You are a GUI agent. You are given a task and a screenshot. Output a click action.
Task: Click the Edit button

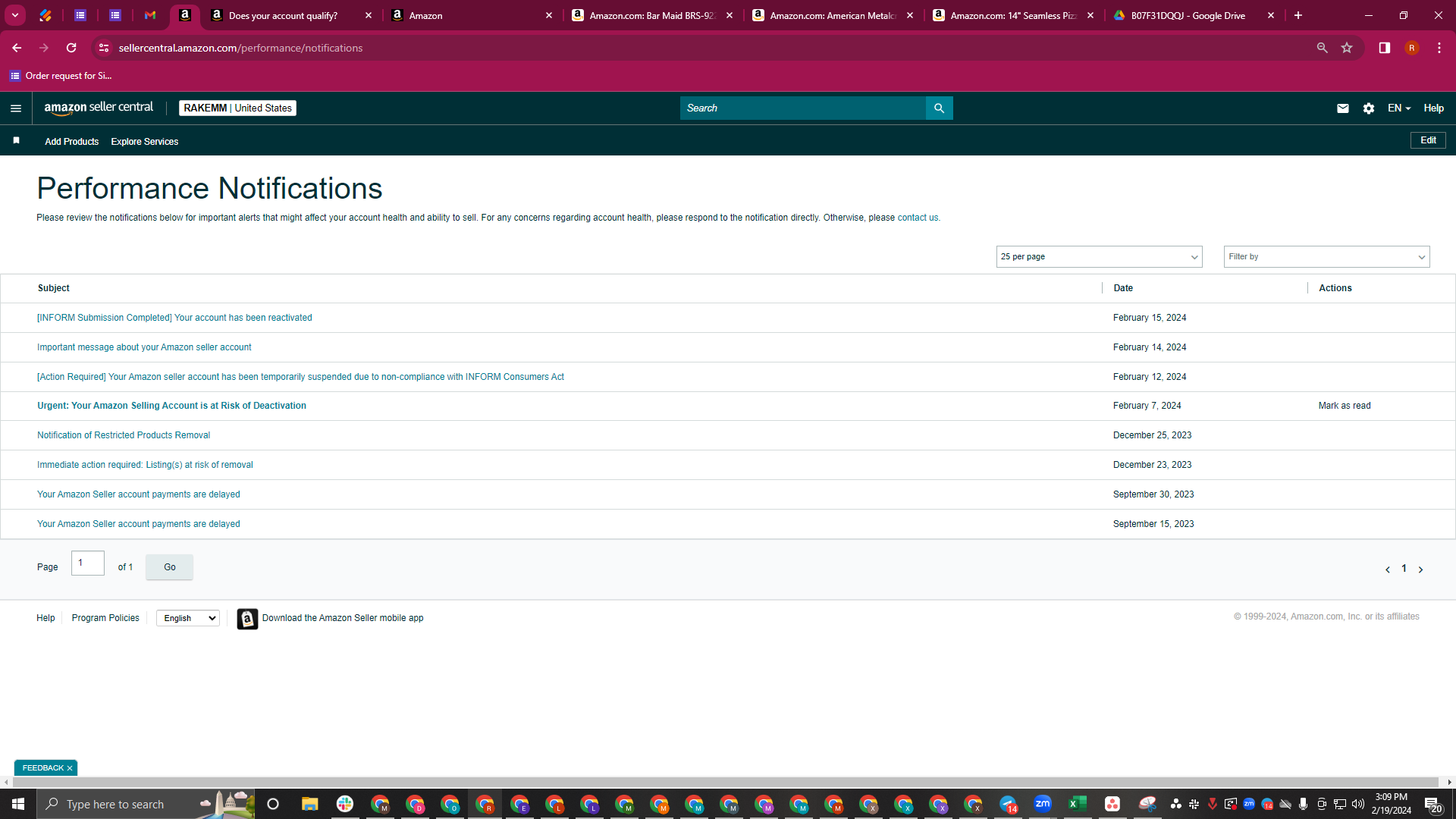pos(1428,141)
